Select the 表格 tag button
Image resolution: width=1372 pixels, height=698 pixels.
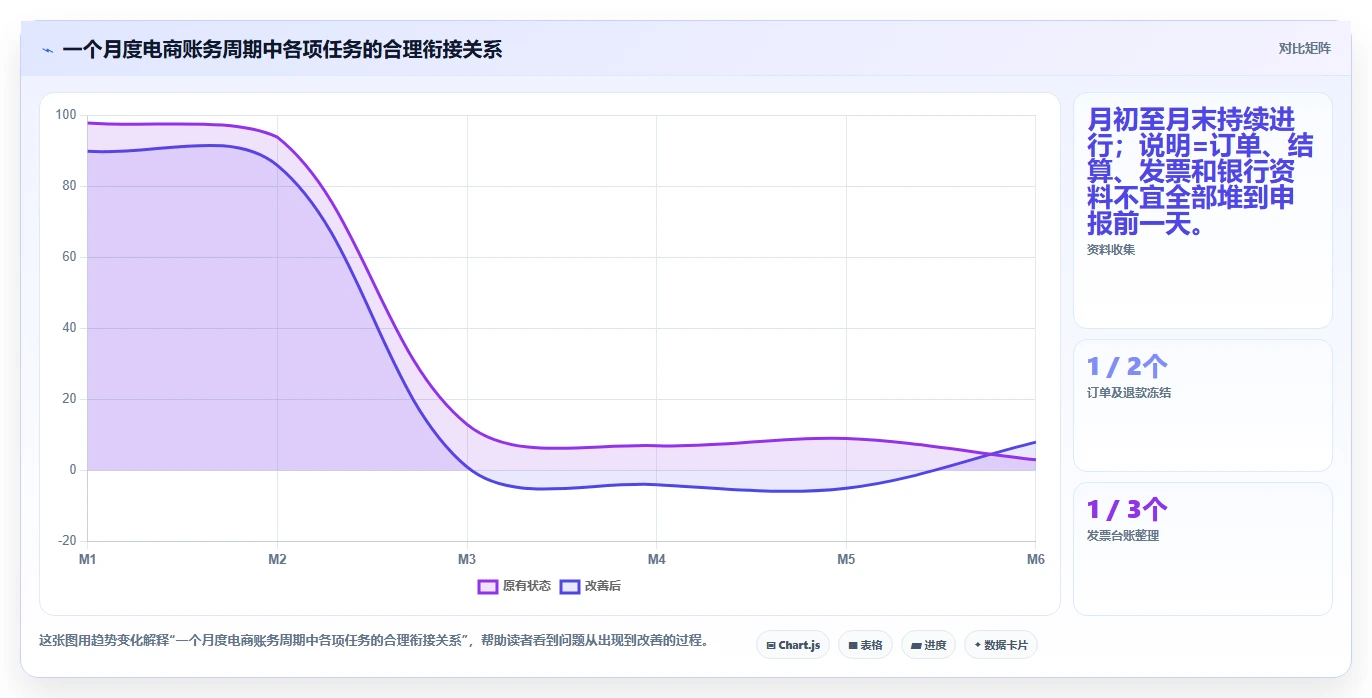865,645
